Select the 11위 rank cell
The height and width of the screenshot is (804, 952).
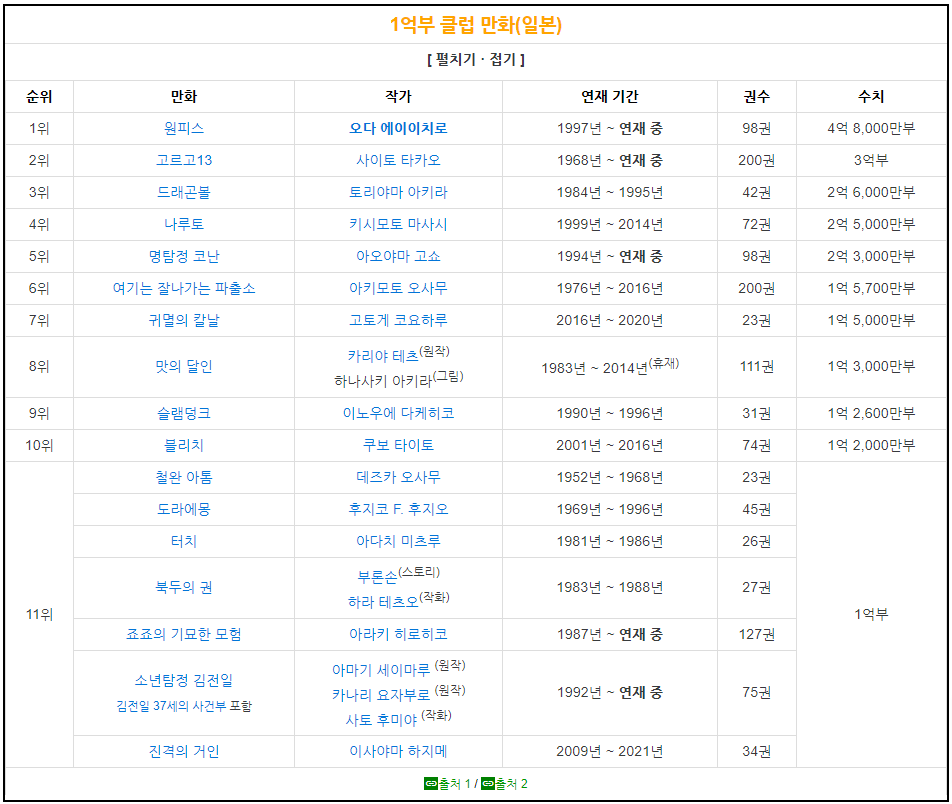click(x=39, y=615)
